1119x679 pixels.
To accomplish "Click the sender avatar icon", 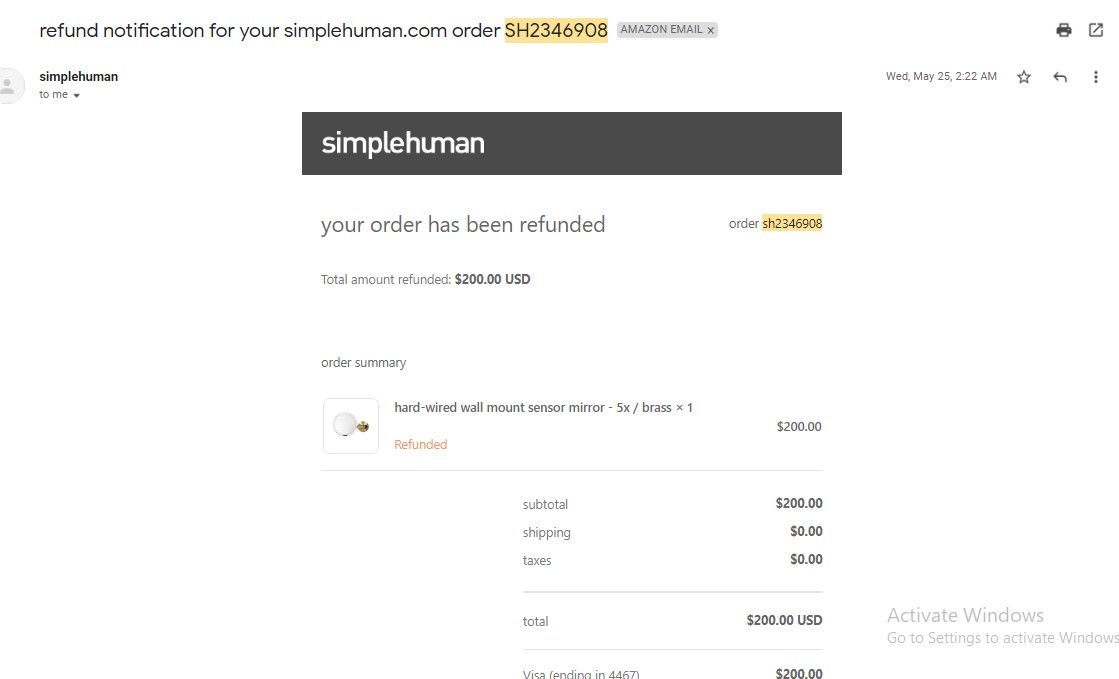I will pyautogui.click(x=9, y=86).
